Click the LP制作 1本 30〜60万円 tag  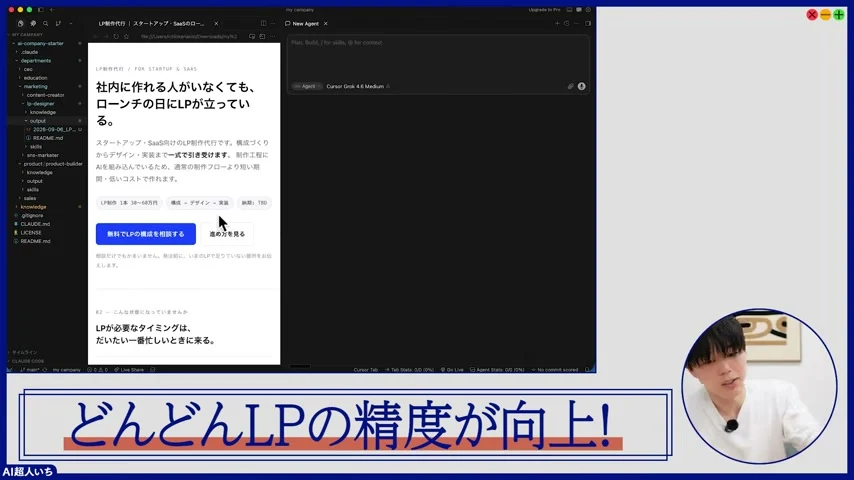[x=129, y=203]
